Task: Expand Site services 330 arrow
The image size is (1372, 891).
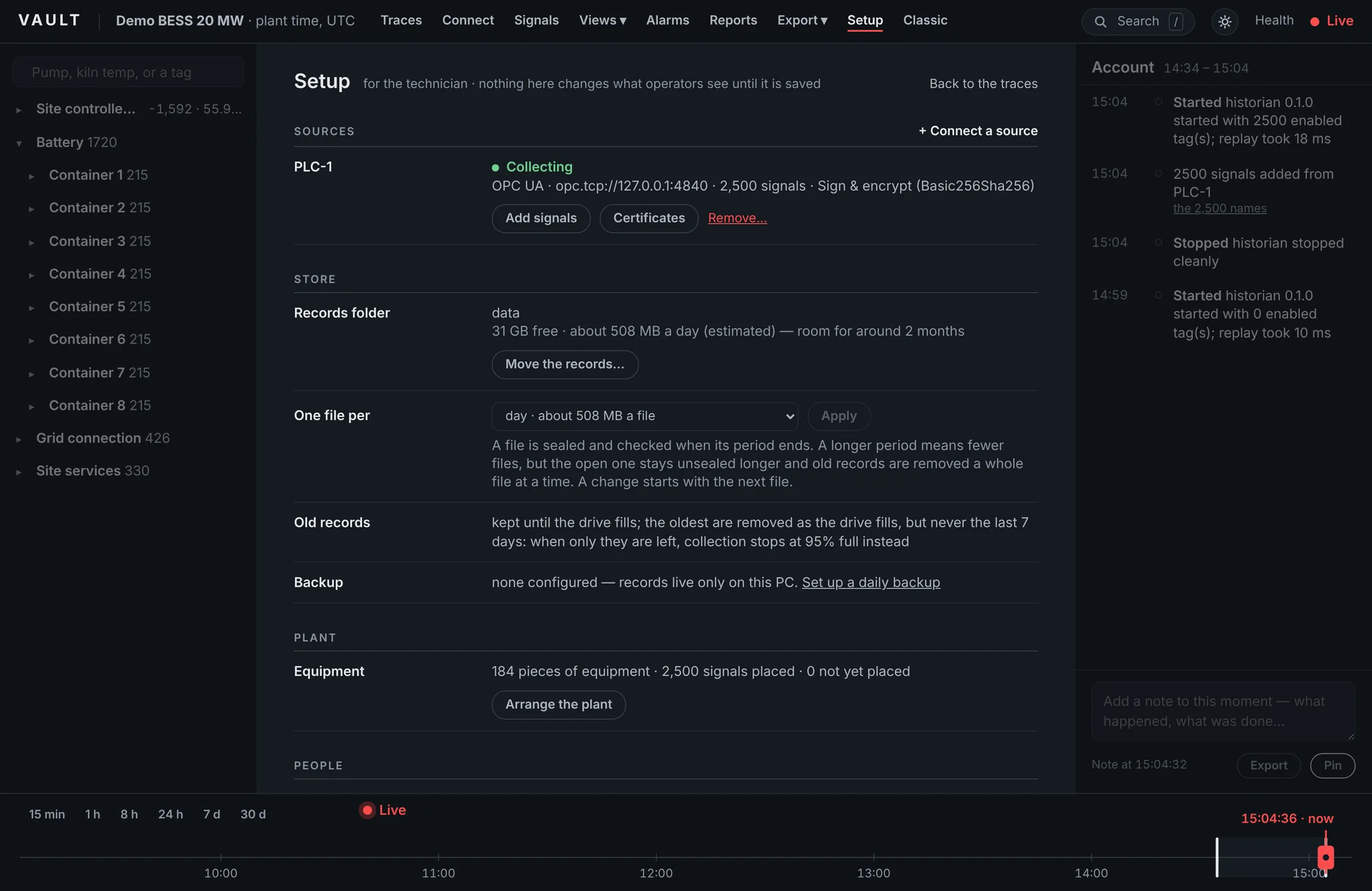Action: coord(19,472)
